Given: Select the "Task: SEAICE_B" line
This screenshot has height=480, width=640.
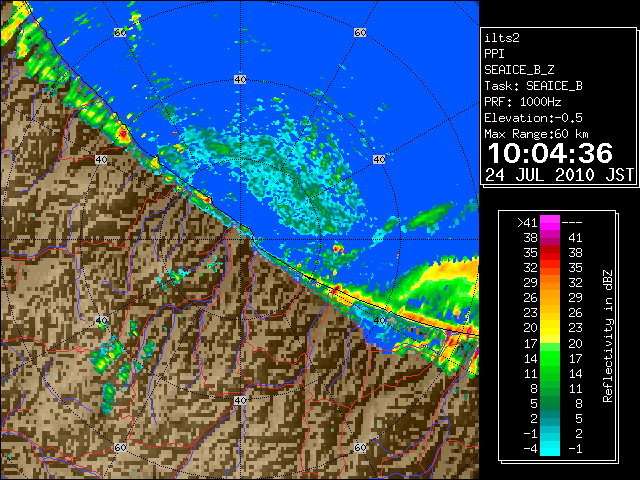Looking at the screenshot, I should click(533, 86).
